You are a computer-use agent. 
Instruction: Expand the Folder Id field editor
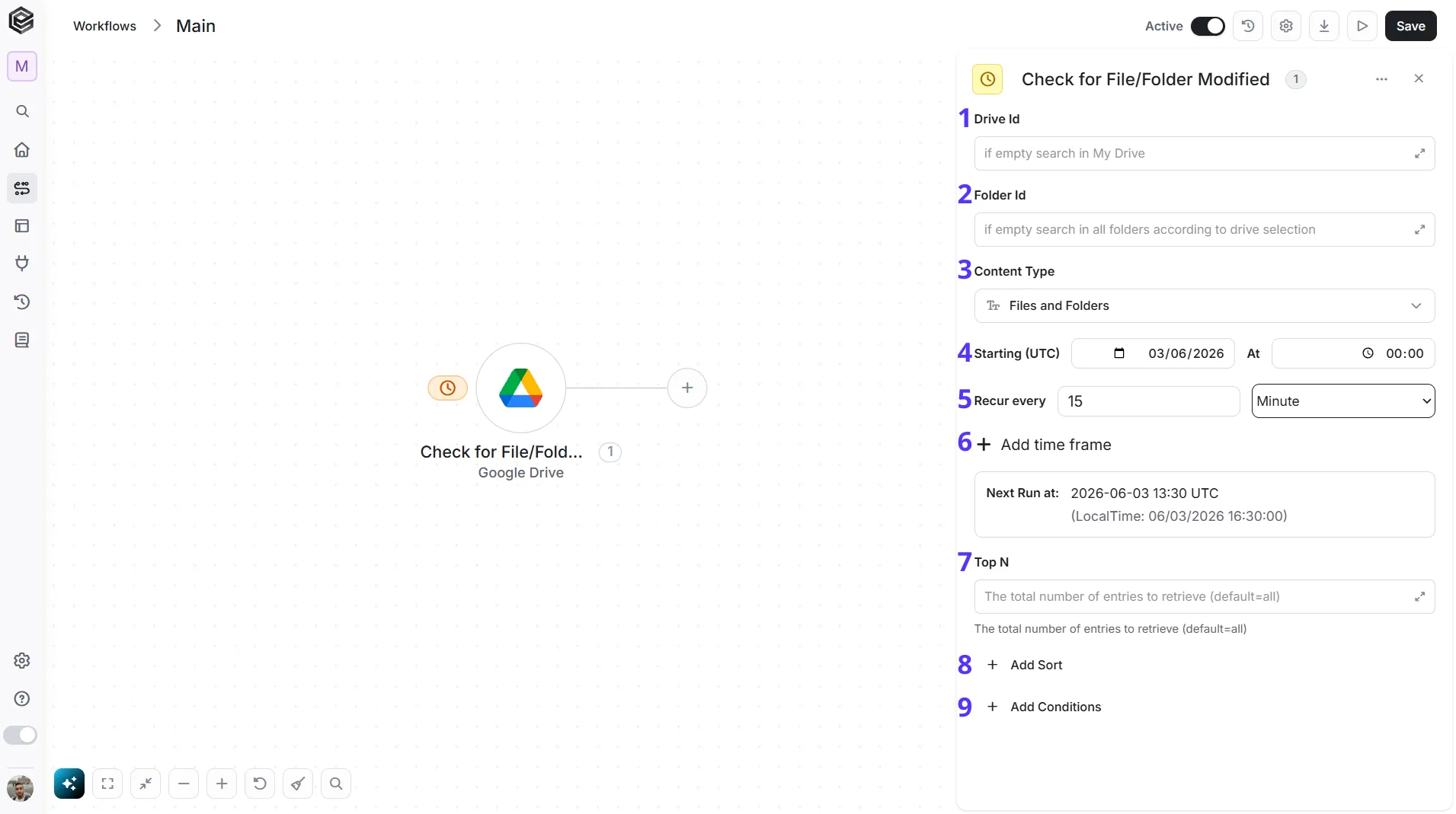click(x=1419, y=229)
